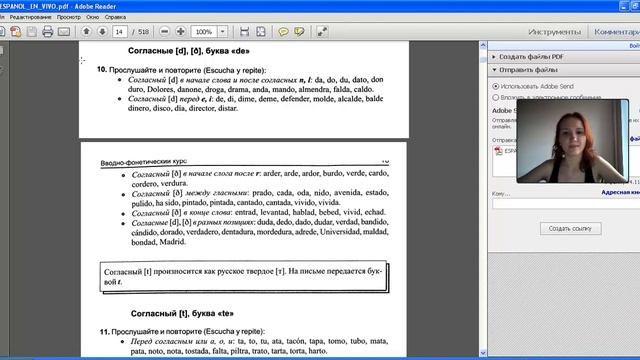640x360 pixels.
Task: Click the zoom level field showing 100%
Action: 204,32
